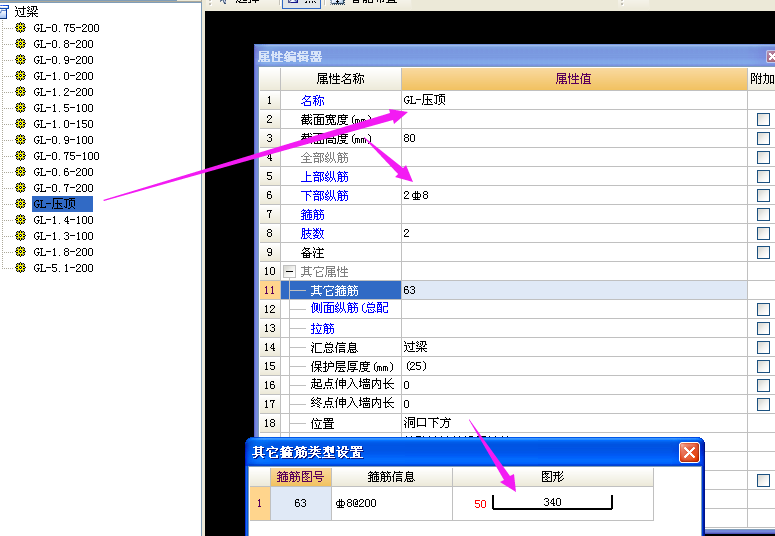Toggle 附加 checkbox for 备注 row
775x536 pixels.
(763, 252)
